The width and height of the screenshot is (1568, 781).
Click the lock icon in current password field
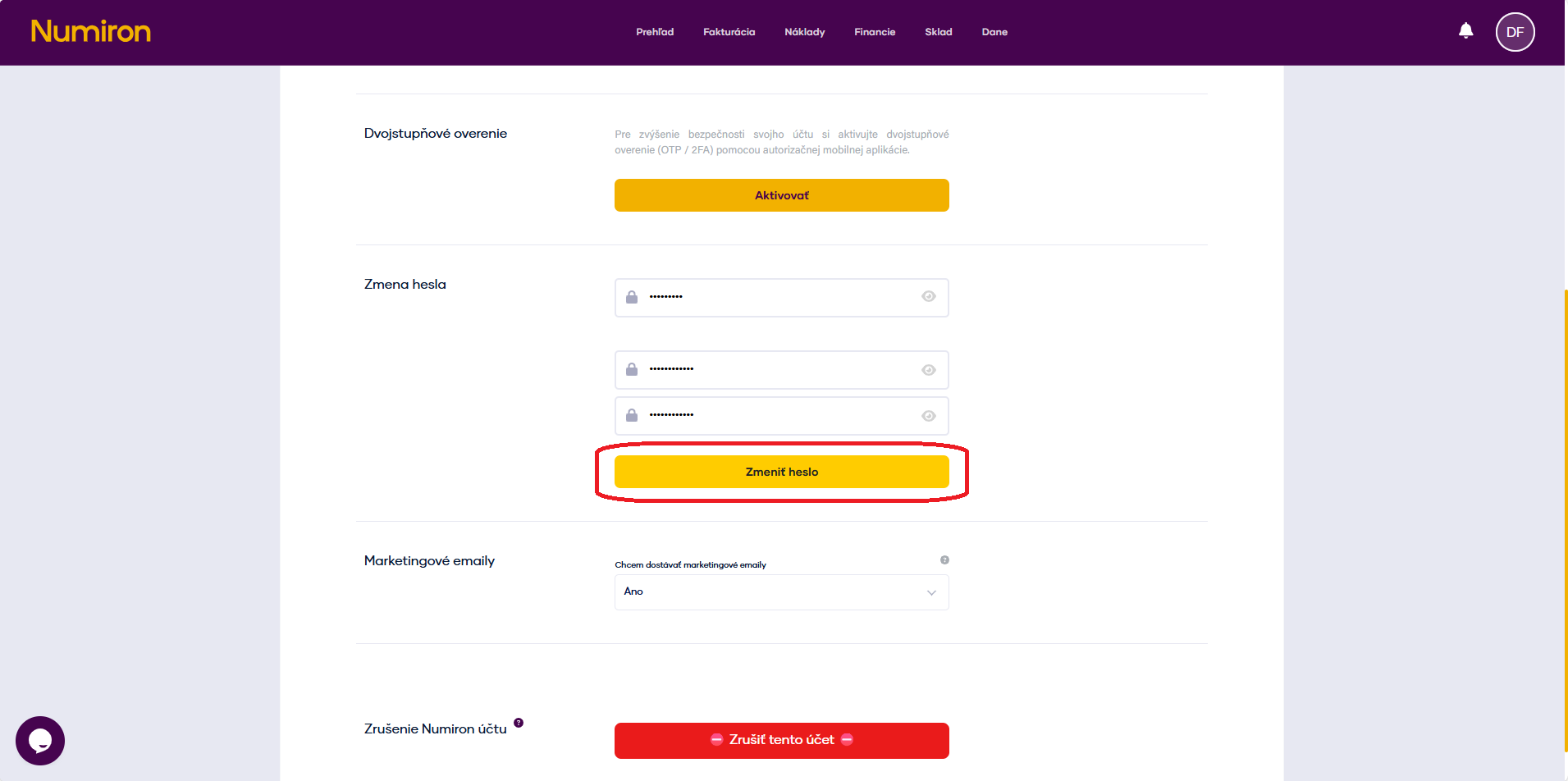coord(632,297)
